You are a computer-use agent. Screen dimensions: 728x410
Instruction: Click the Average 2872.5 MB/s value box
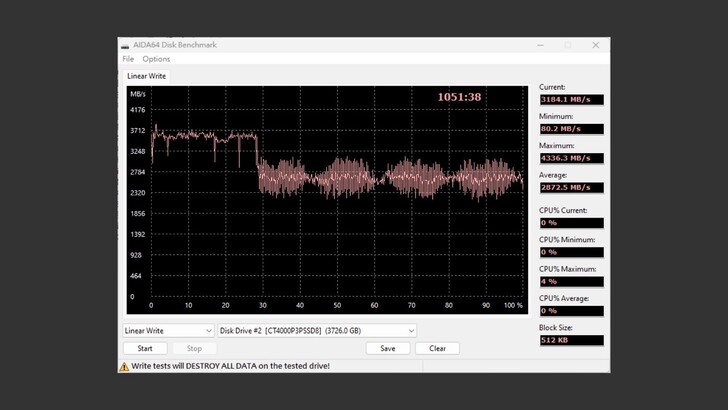(571, 187)
